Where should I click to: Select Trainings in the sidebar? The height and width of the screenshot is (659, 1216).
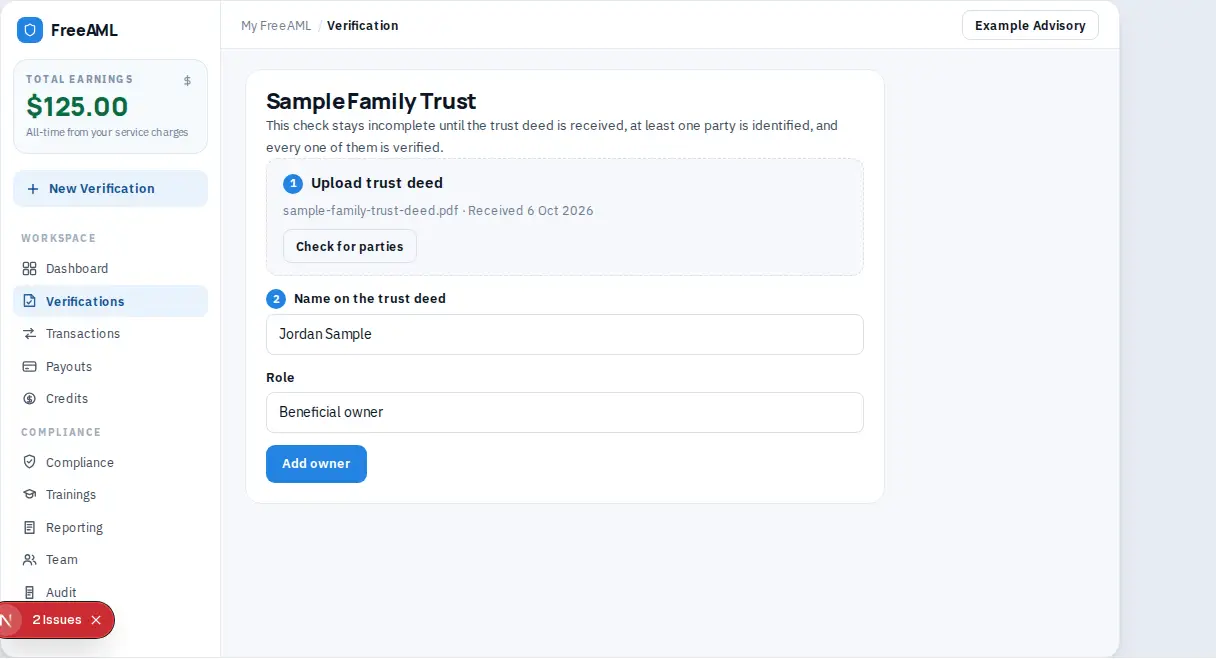(110, 495)
